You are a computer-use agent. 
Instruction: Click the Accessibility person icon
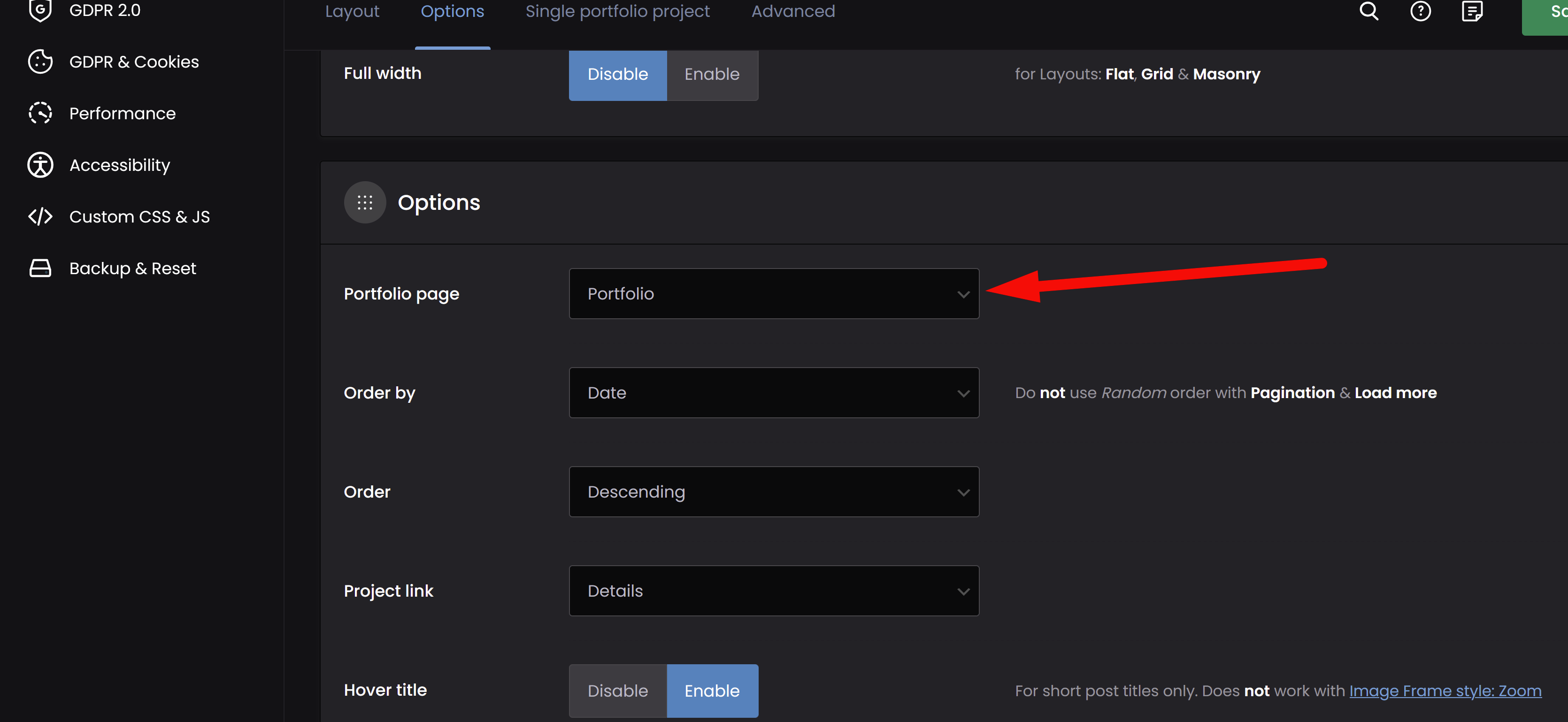pos(40,165)
